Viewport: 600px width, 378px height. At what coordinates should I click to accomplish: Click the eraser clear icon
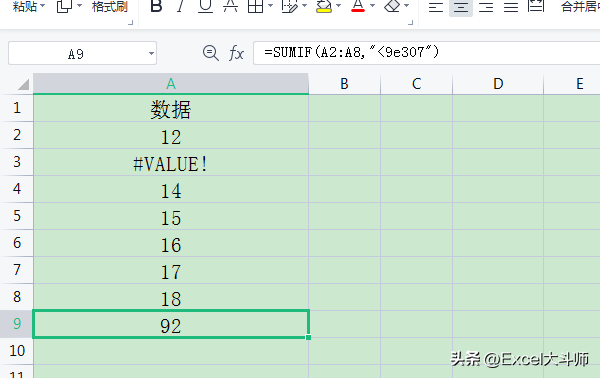point(392,6)
